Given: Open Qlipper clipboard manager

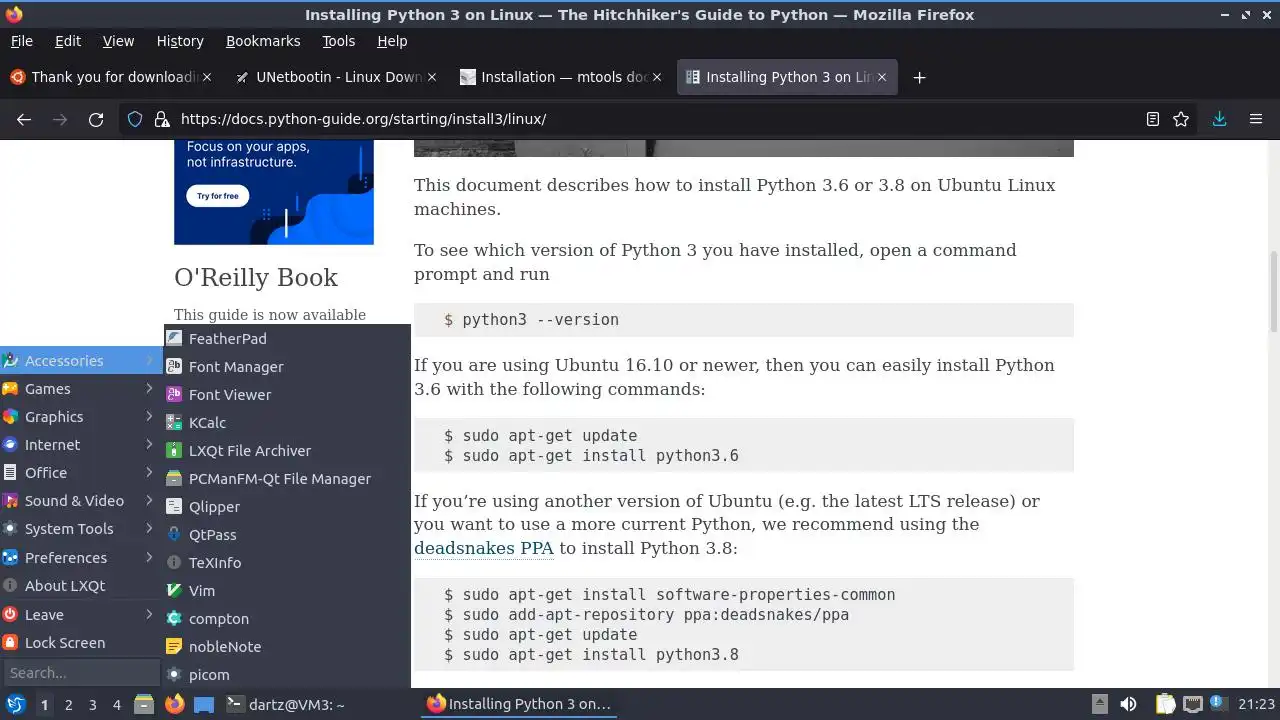Looking at the screenshot, I should (287, 506).
